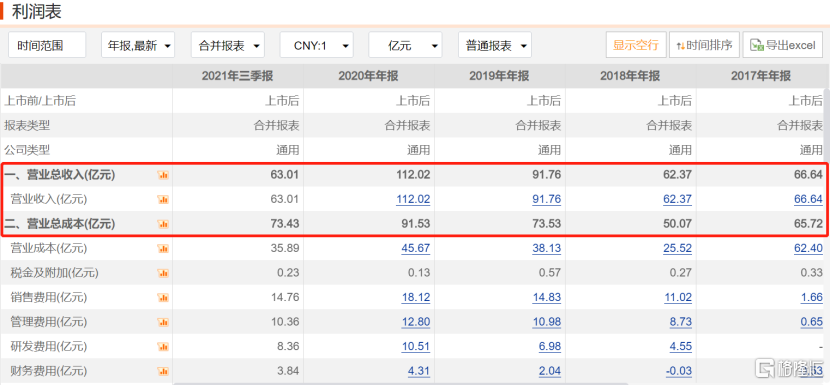Select the 2018年年报 column header

click(630, 76)
